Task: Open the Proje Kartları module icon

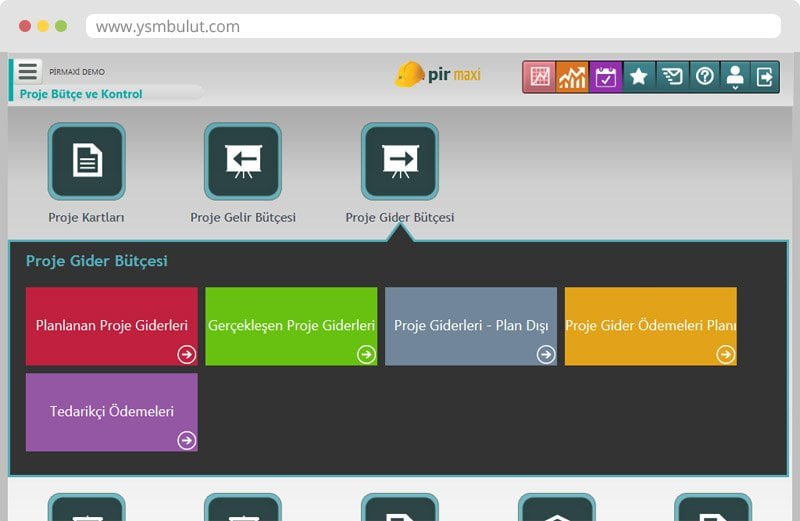Action: 87,161
